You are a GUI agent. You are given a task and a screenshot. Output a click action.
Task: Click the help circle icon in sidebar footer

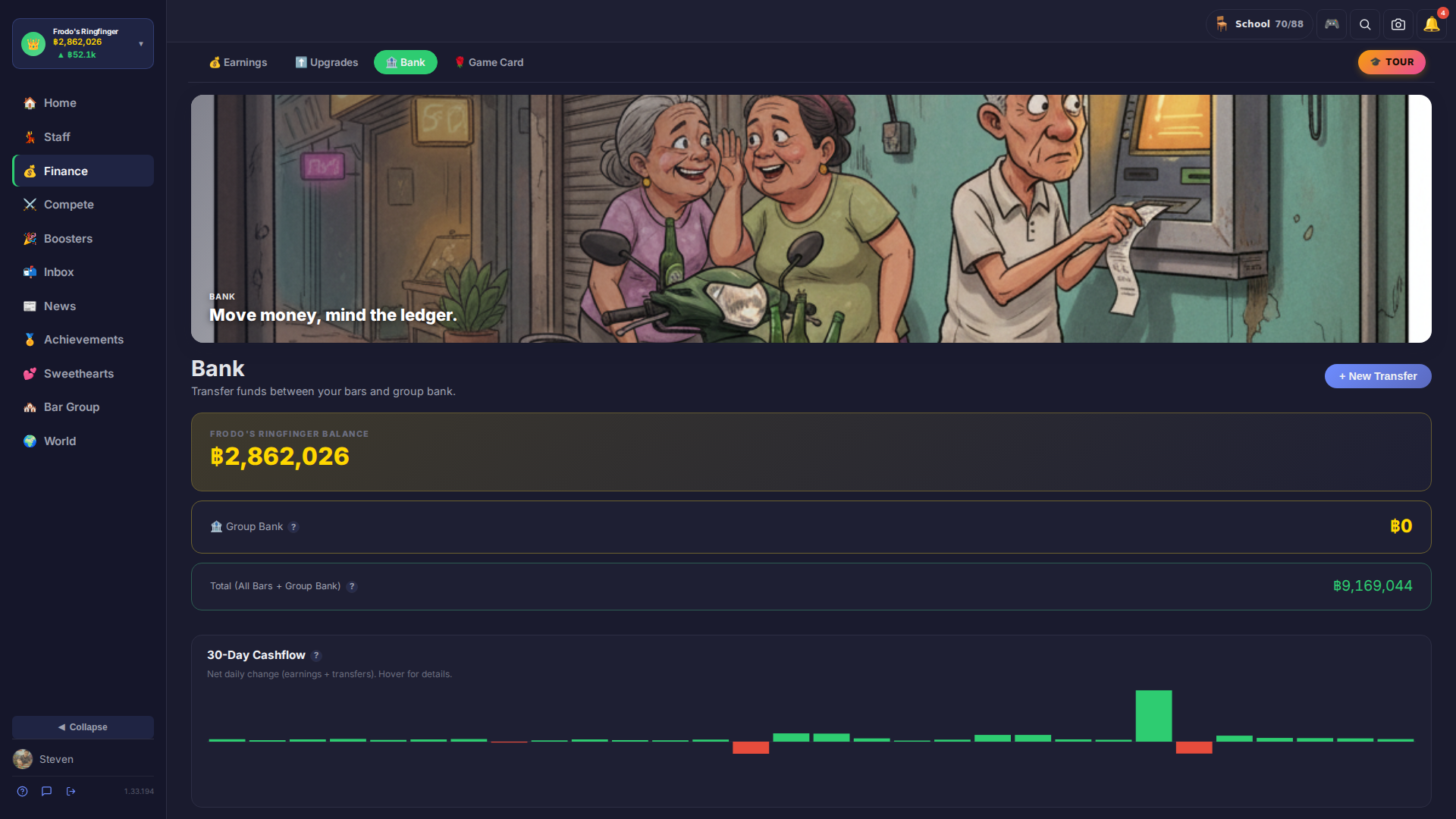[x=23, y=791]
